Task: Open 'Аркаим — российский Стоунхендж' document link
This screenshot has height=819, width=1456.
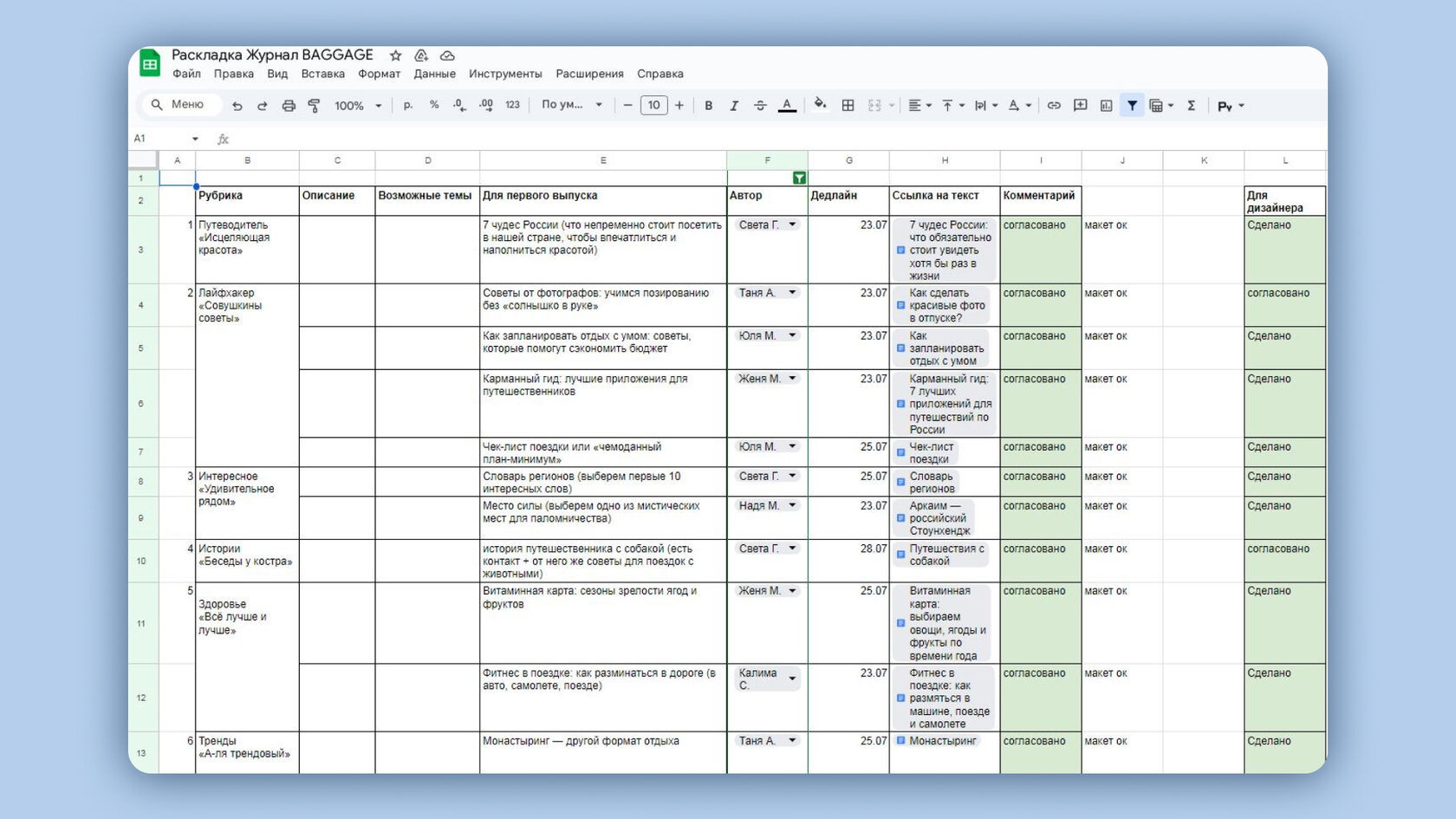Action: point(933,518)
